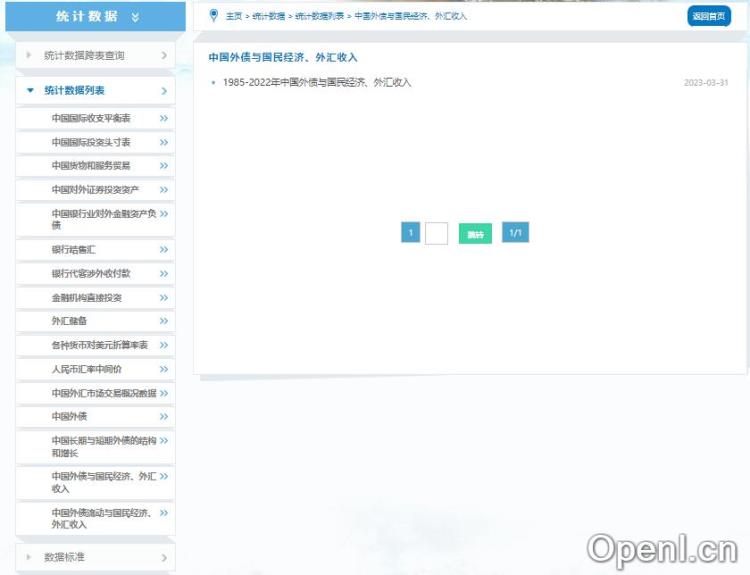
Task: Click the triangle beside 统计数据跨表查询
Action: pyautogui.click(x=28, y=55)
